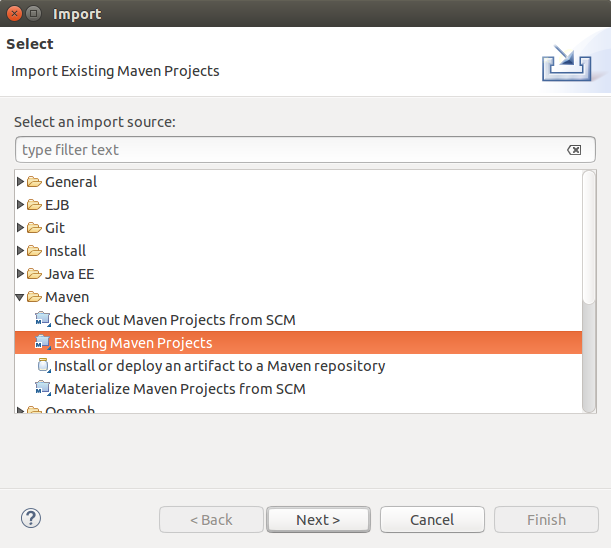The image size is (611, 548).
Task: Click the Check out Maven Projects icon
Action: pyautogui.click(x=43, y=320)
